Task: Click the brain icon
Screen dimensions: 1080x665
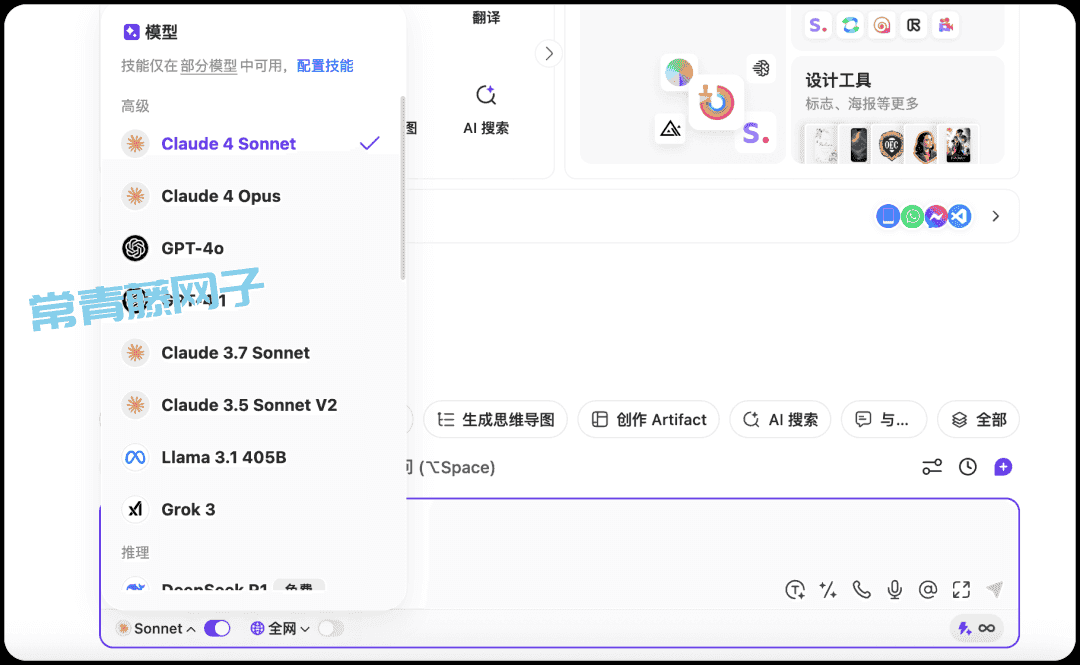Action: pyautogui.click(x=761, y=68)
